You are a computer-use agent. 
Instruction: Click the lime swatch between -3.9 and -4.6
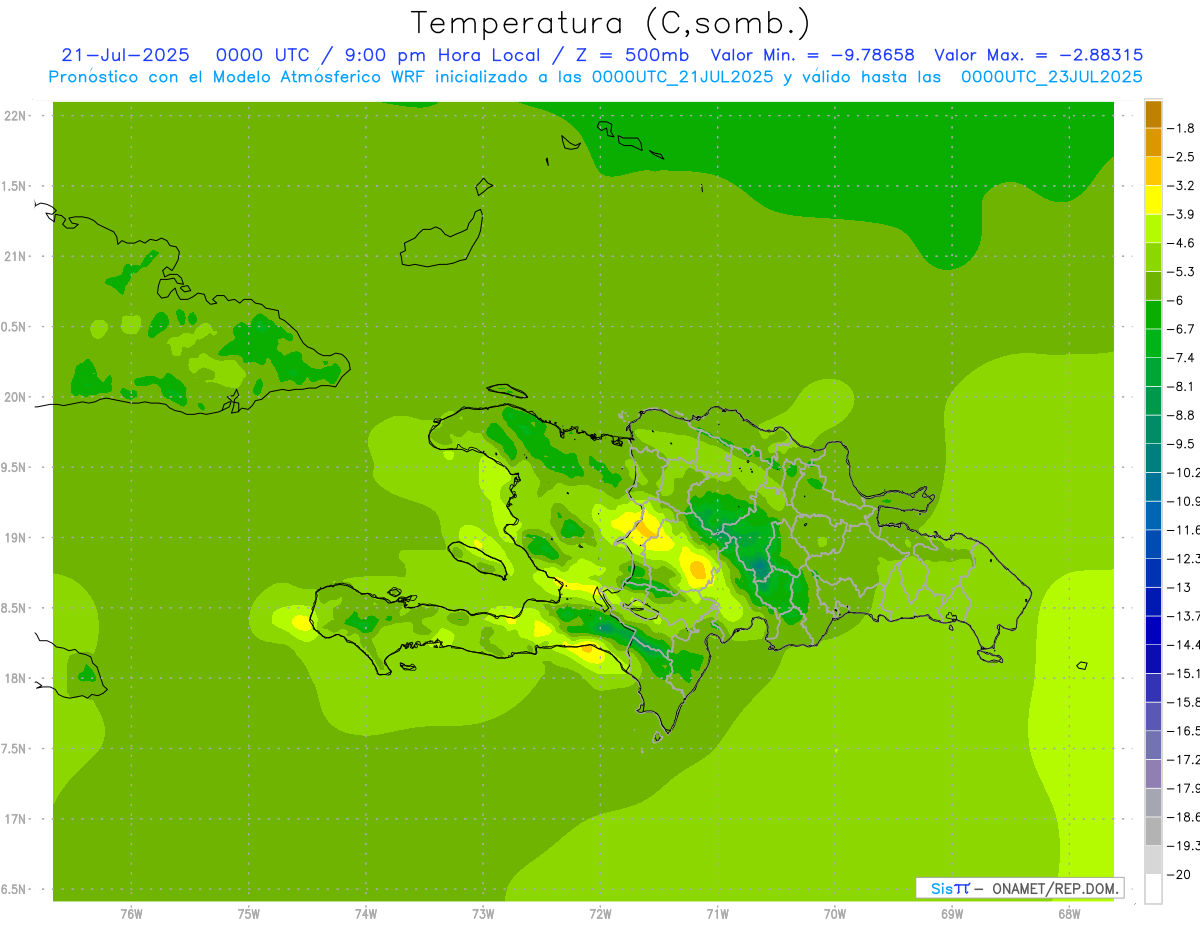(1153, 228)
